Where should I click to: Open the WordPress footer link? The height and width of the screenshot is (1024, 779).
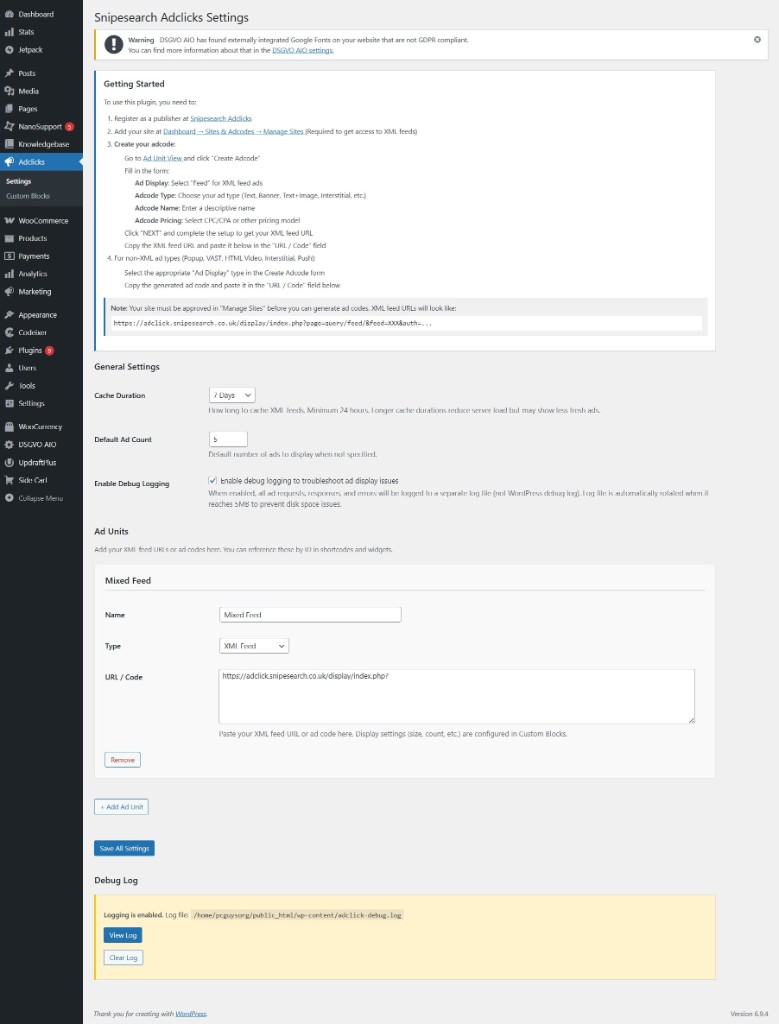(x=191, y=1014)
